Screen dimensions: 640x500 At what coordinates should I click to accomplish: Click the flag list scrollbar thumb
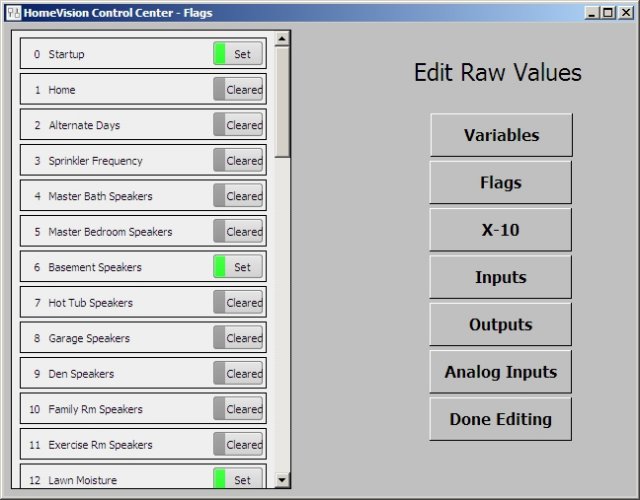pos(282,101)
